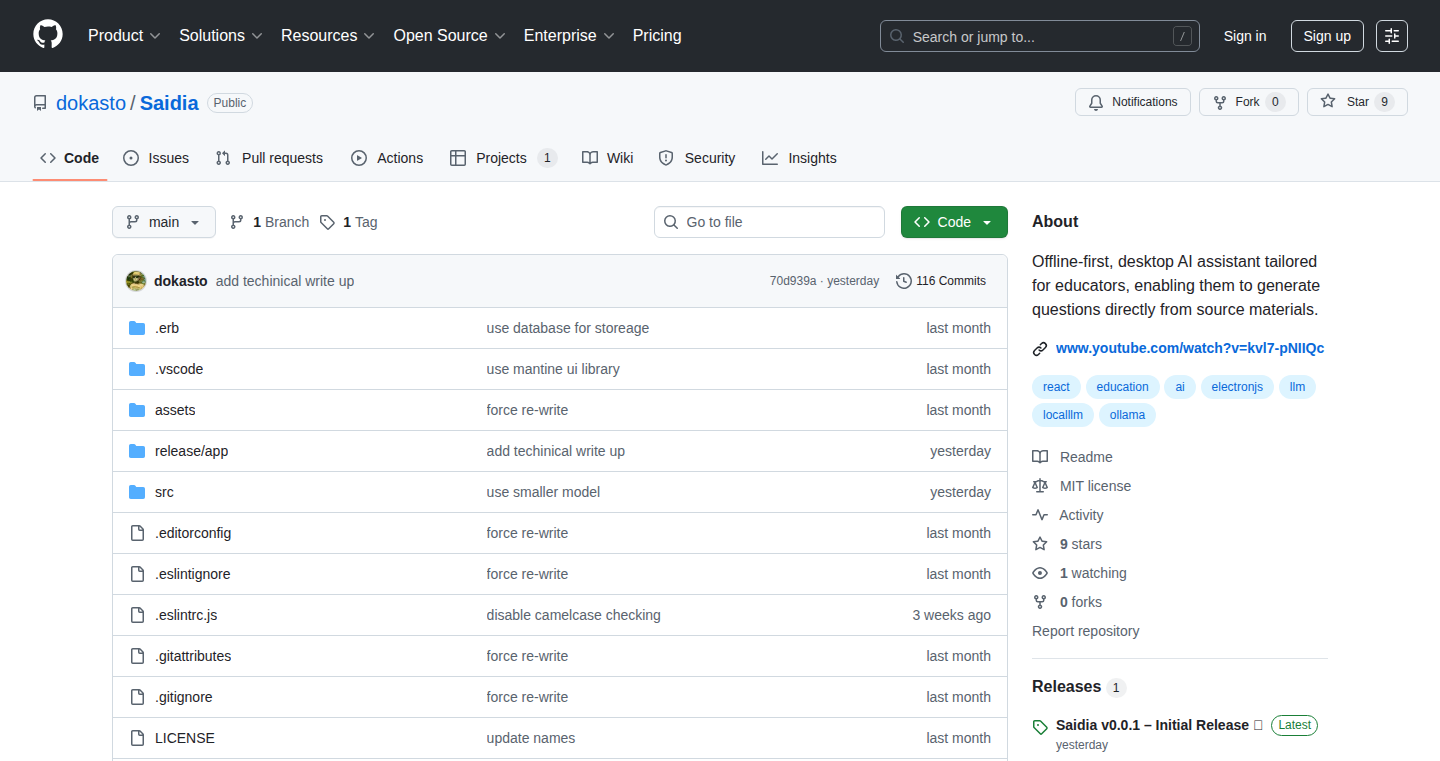Click the Notifications bell icon
Image resolution: width=1440 pixels, height=761 pixels.
(1096, 102)
